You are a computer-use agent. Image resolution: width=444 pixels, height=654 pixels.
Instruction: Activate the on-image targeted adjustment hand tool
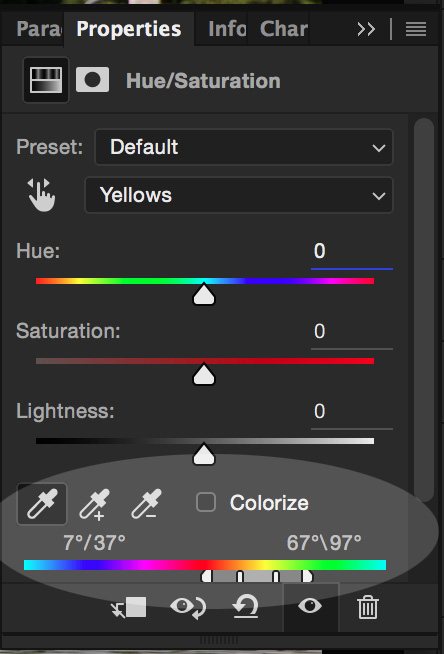point(41,195)
